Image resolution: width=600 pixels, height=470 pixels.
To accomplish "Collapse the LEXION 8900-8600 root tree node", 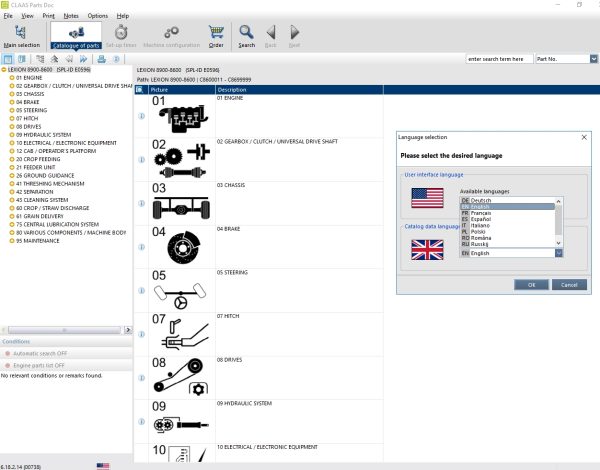I will point(4,70).
